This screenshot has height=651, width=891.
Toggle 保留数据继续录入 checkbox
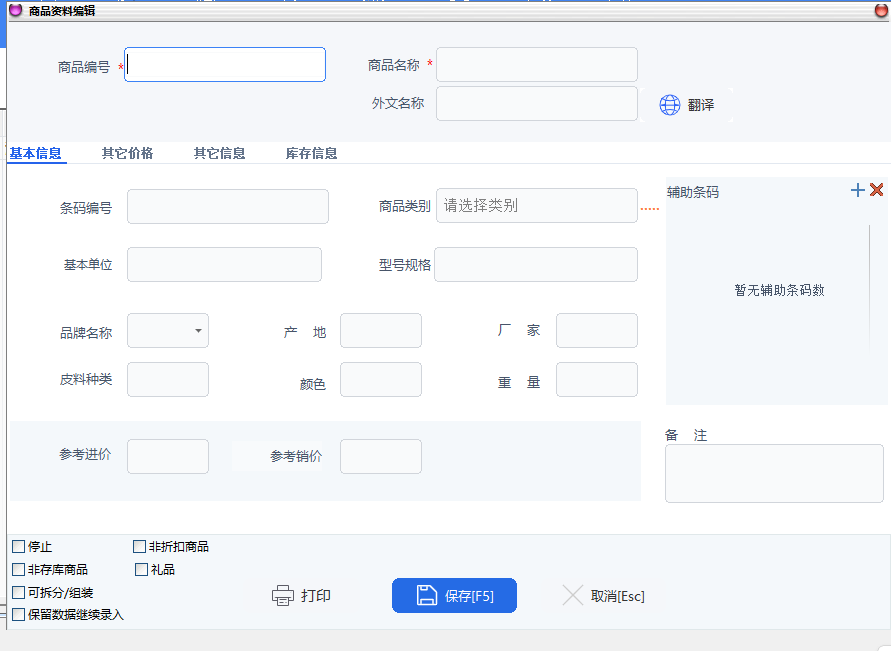point(19,615)
